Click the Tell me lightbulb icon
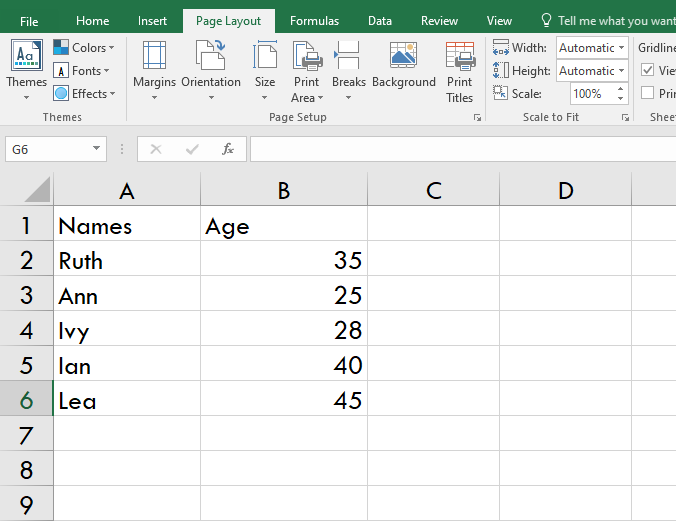 (546, 20)
